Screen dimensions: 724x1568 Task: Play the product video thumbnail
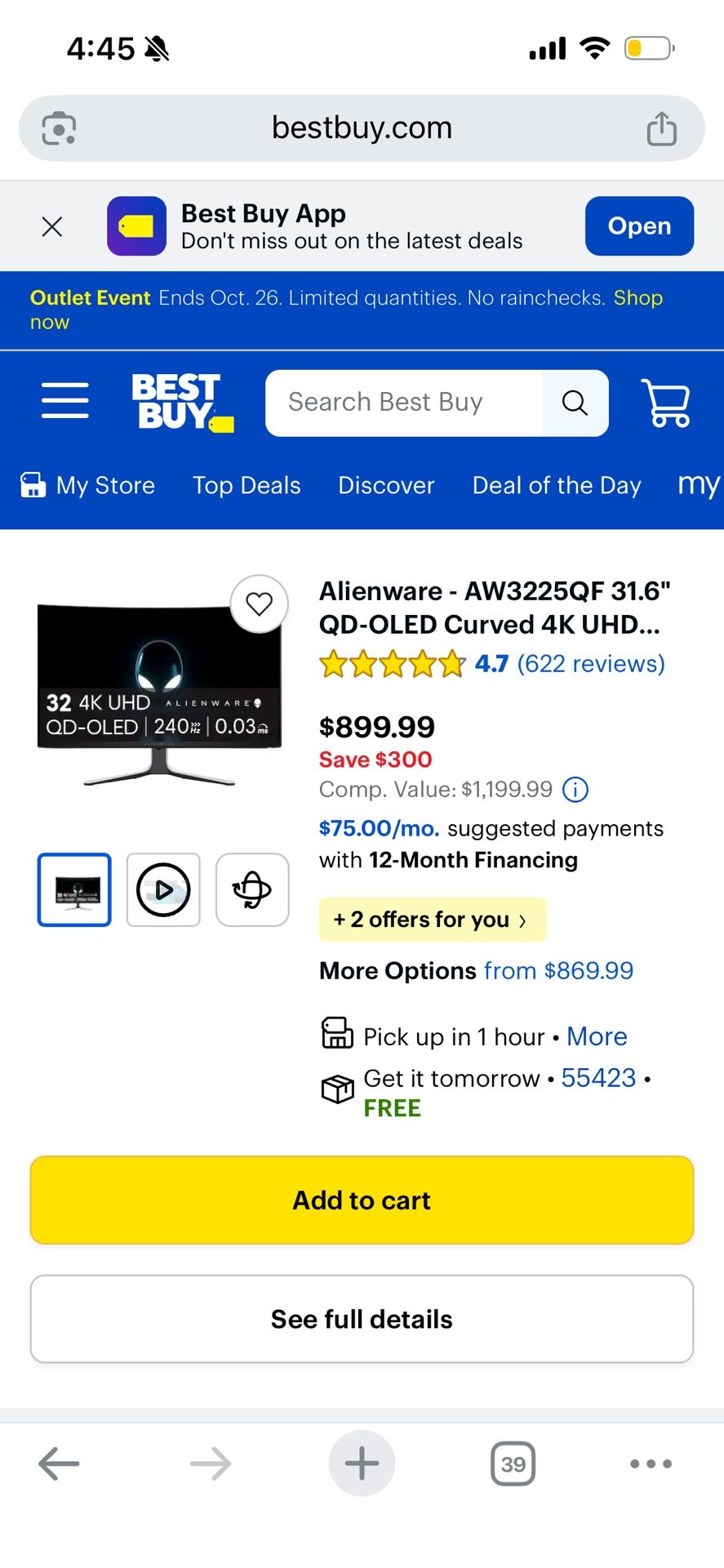coord(163,889)
